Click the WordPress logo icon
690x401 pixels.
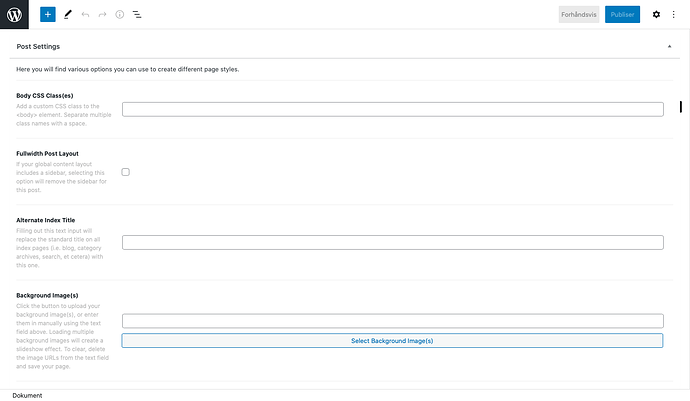18,15
